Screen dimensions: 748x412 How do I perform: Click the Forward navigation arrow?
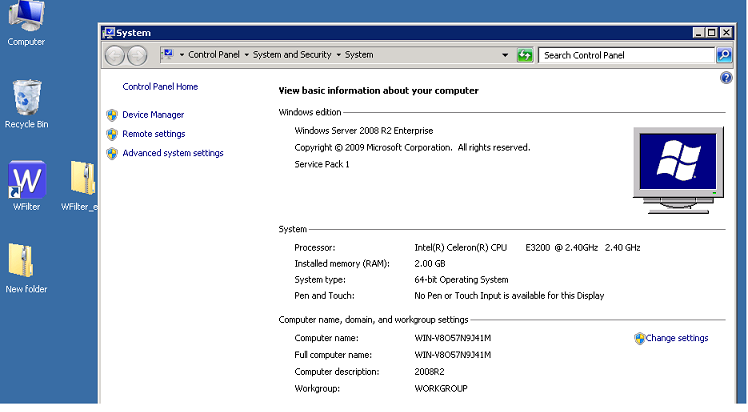click(138, 55)
